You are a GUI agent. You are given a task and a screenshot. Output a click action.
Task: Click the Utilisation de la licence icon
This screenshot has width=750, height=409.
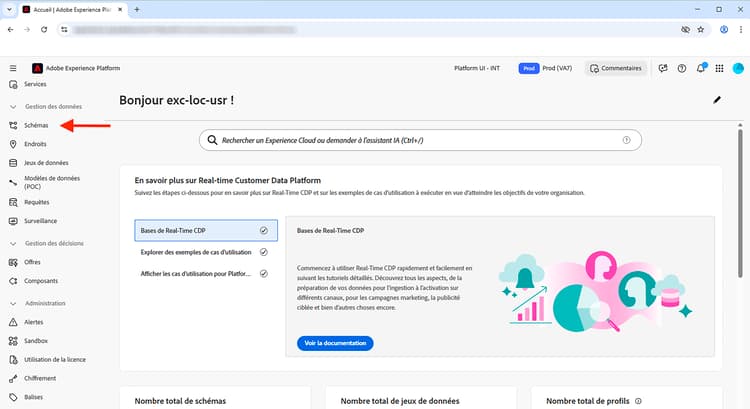click(x=13, y=360)
